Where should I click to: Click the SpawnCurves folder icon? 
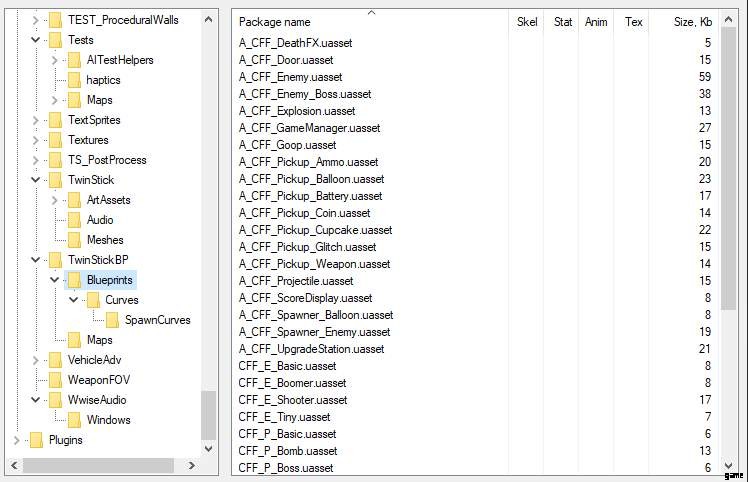click(113, 320)
